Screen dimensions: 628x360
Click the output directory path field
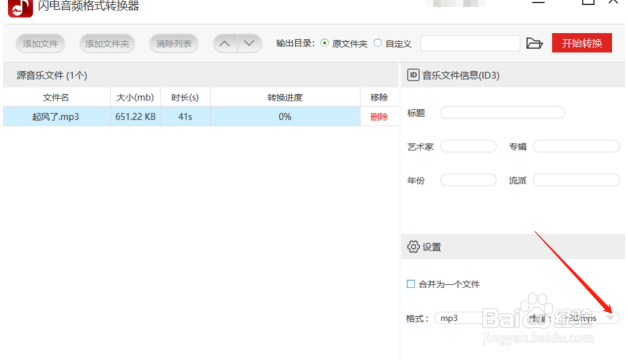470,43
